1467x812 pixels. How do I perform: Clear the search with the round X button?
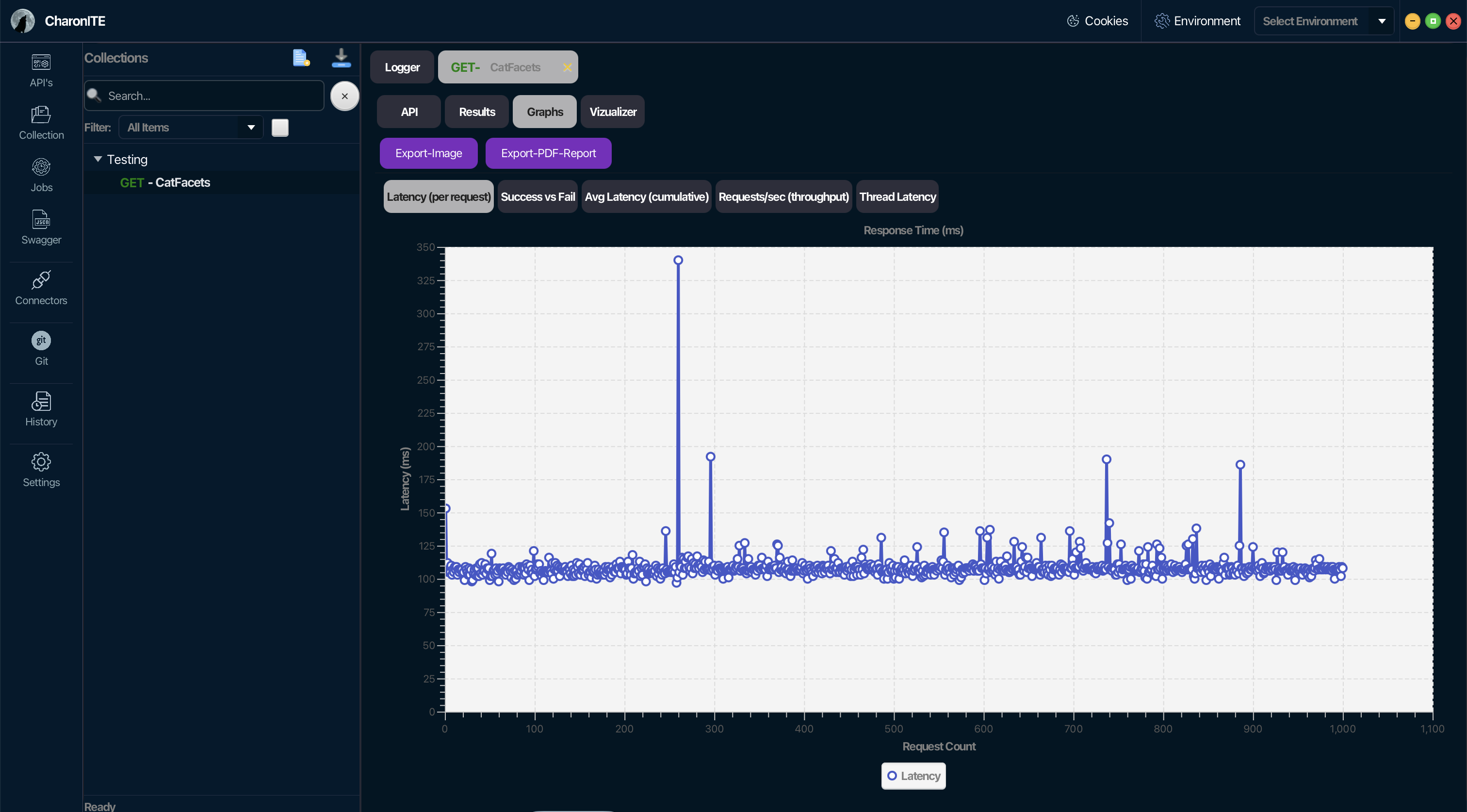344,96
